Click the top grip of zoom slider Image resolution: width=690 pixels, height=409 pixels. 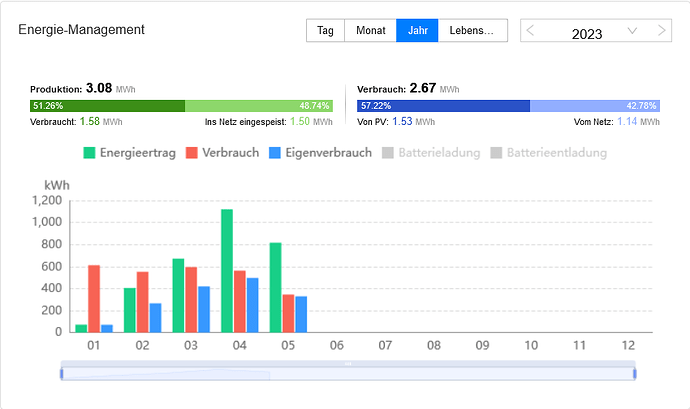pos(348,364)
